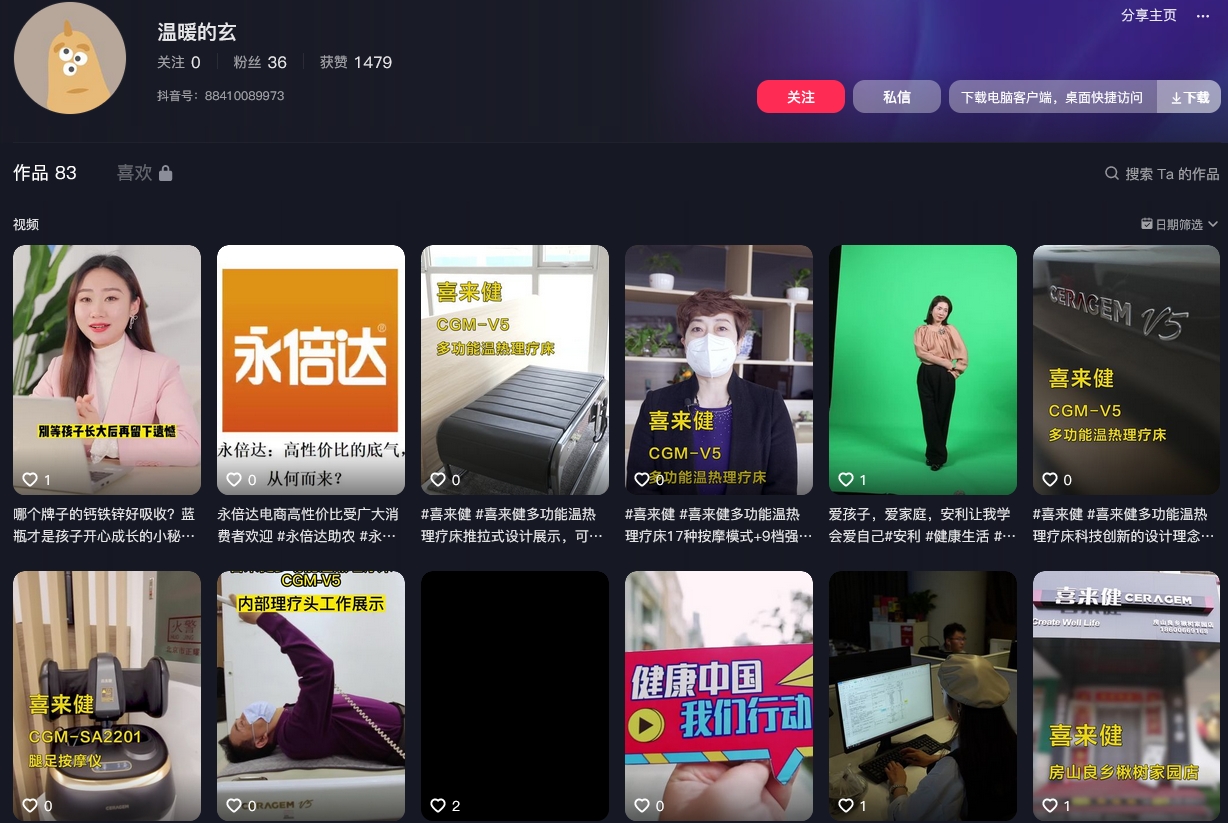
Task: Open the CERAGEM V5 closeup video thumbnail
Action: click(1127, 370)
